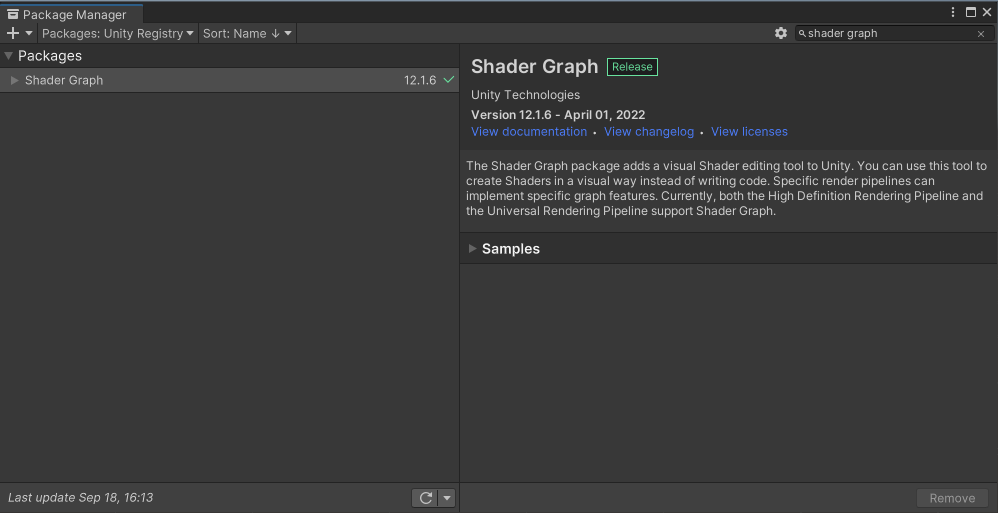Open the View documentation link
The height and width of the screenshot is (513, 998).
point(529,132)
